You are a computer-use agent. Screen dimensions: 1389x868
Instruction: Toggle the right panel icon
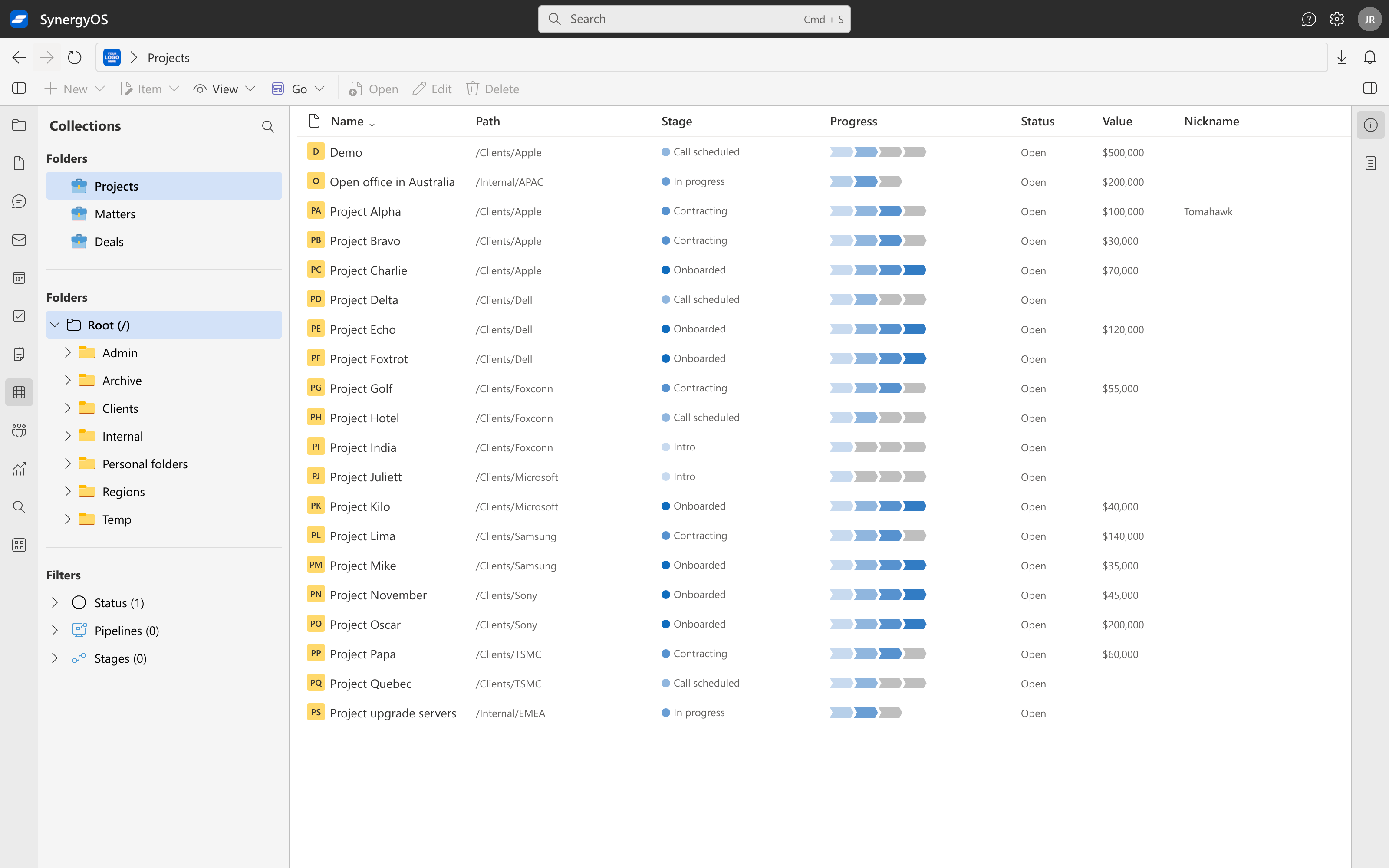point(1369,89)
